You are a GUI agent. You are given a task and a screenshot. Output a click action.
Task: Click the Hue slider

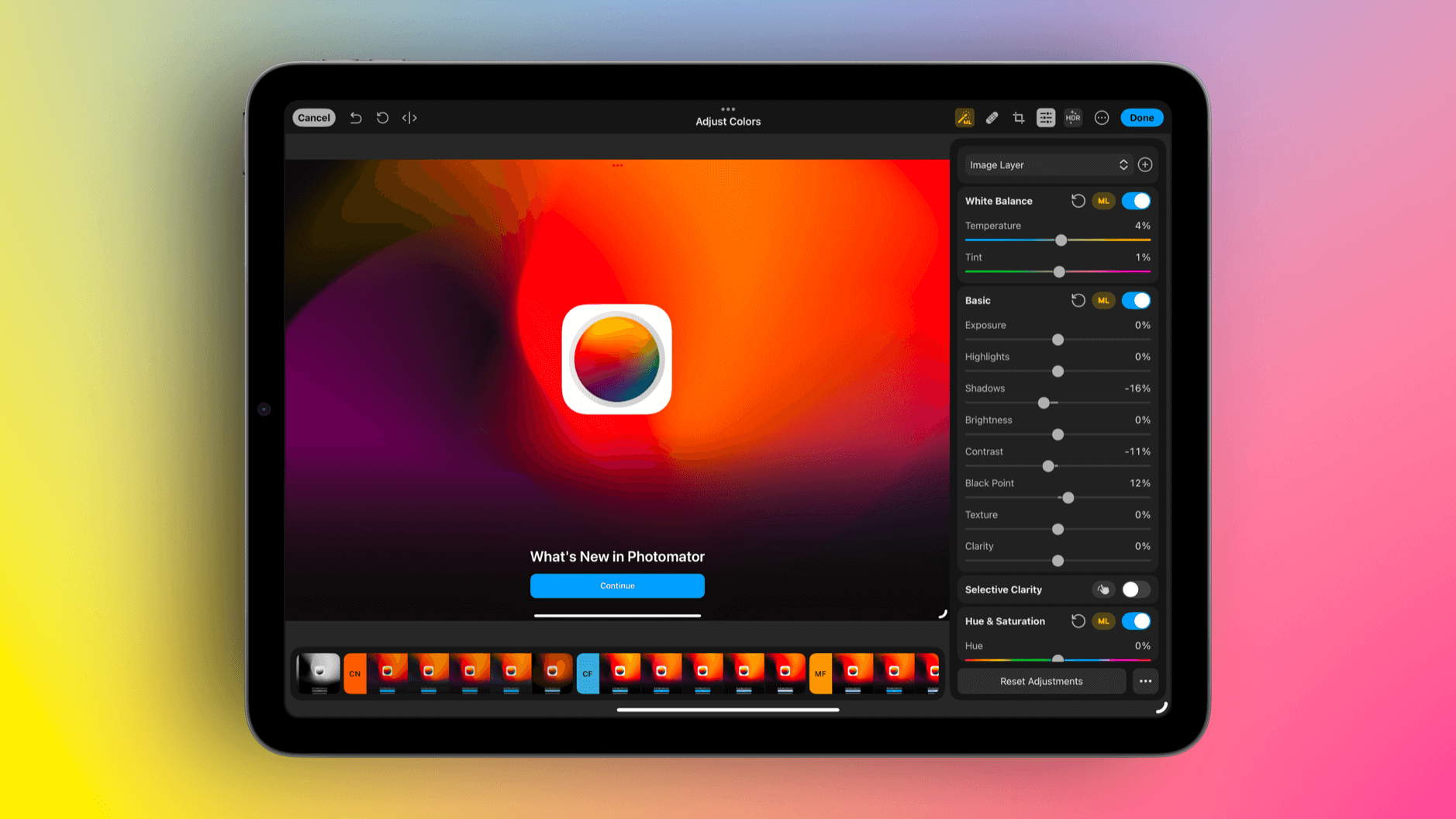(x=1057, y=659)
